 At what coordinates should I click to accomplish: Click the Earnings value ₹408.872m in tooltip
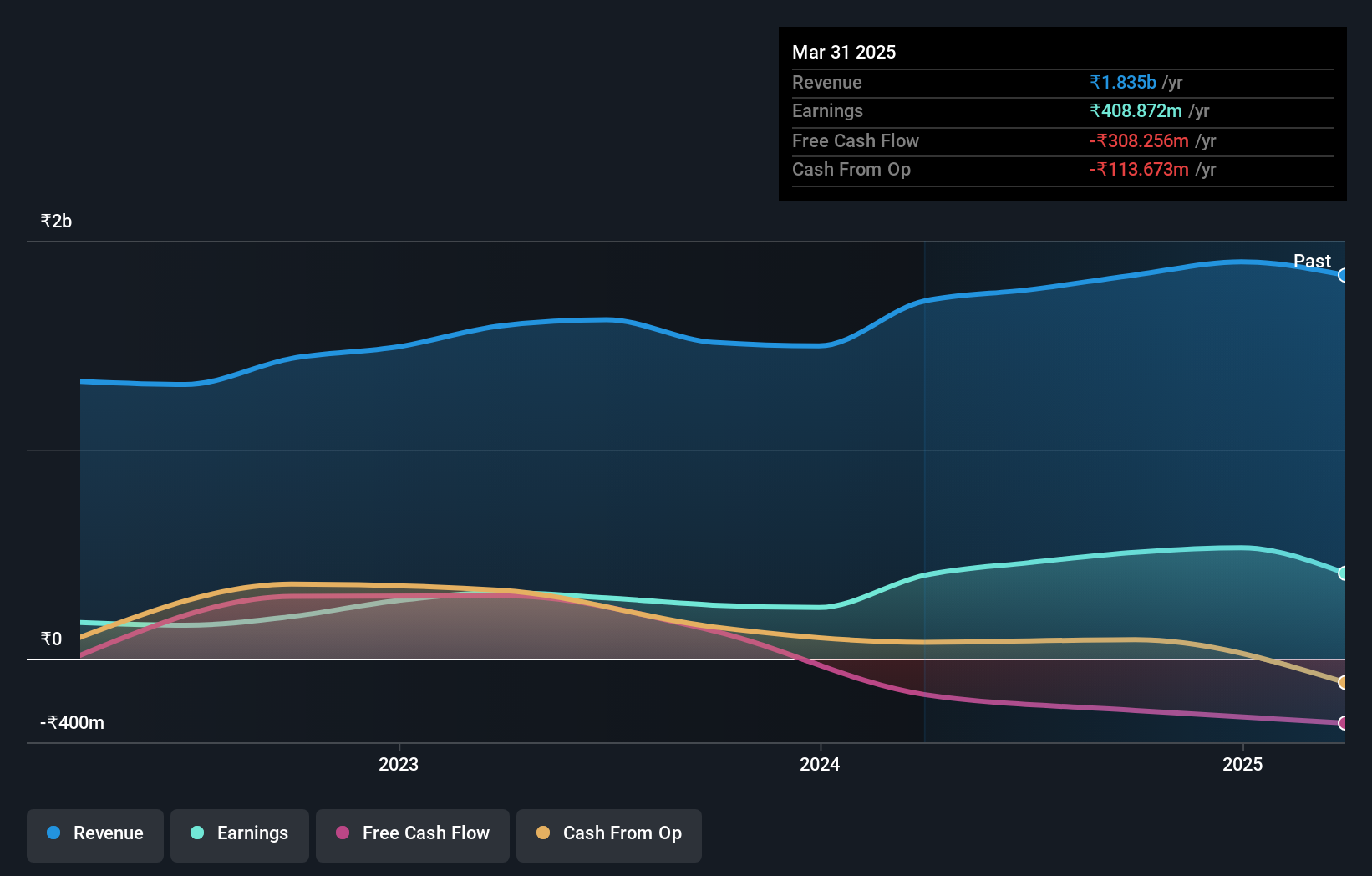pos(1136,110)
